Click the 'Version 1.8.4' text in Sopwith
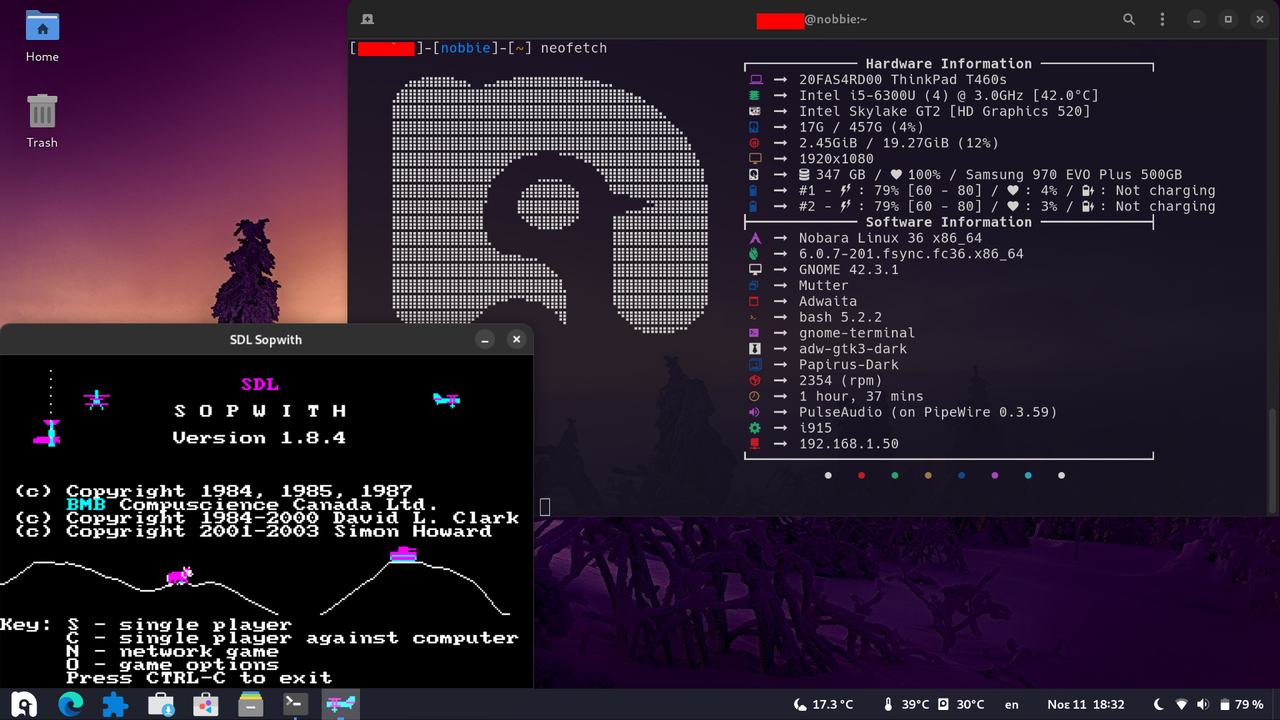The width and height of the screenshot is (1280, 720). pyautogui.click(x=259, y=438)
